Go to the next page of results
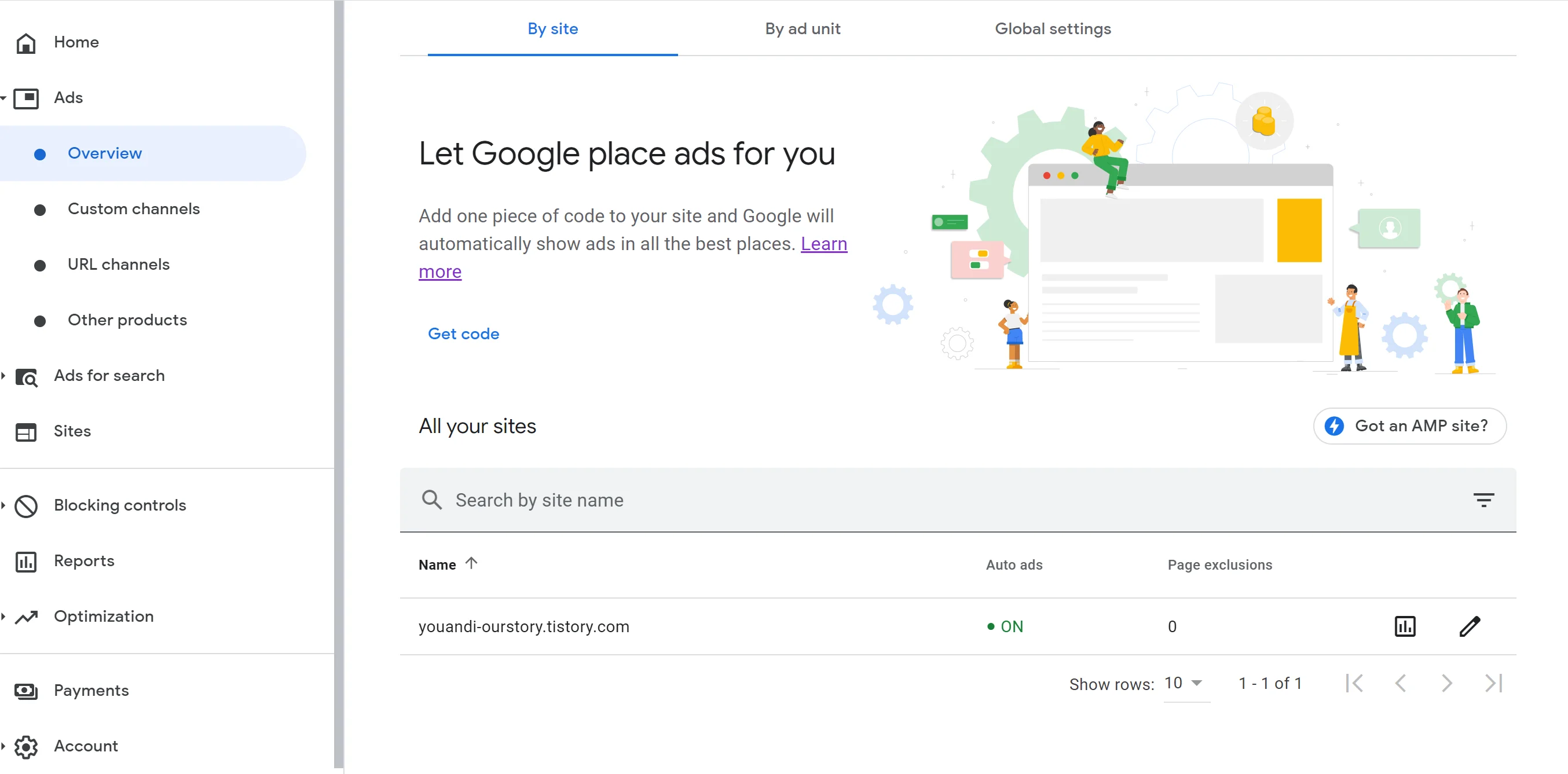 (x=1447, y=683)
